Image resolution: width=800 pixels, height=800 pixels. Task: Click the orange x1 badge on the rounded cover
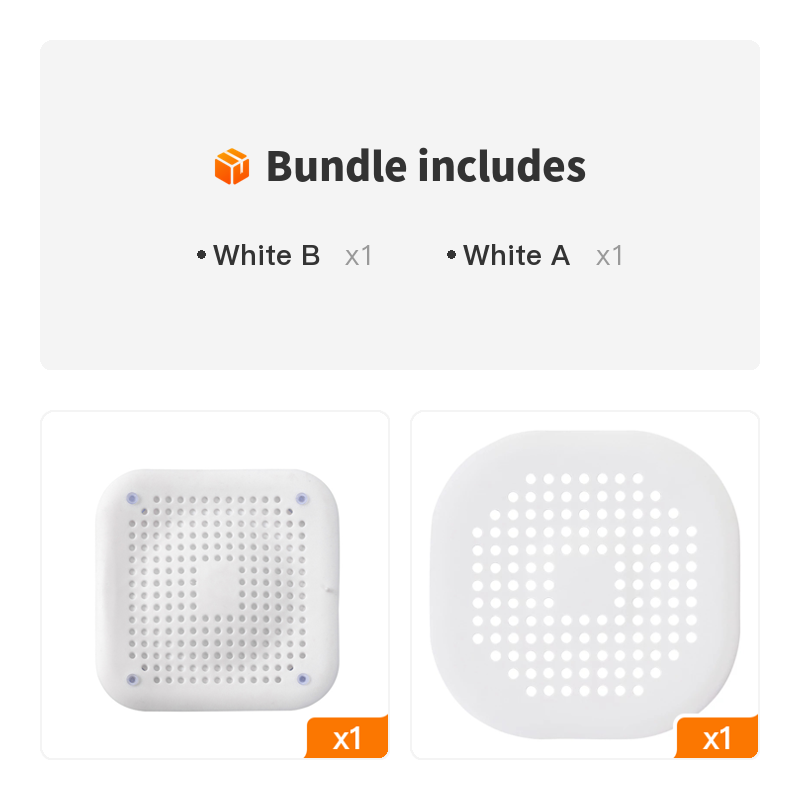[x=717, y=739]
